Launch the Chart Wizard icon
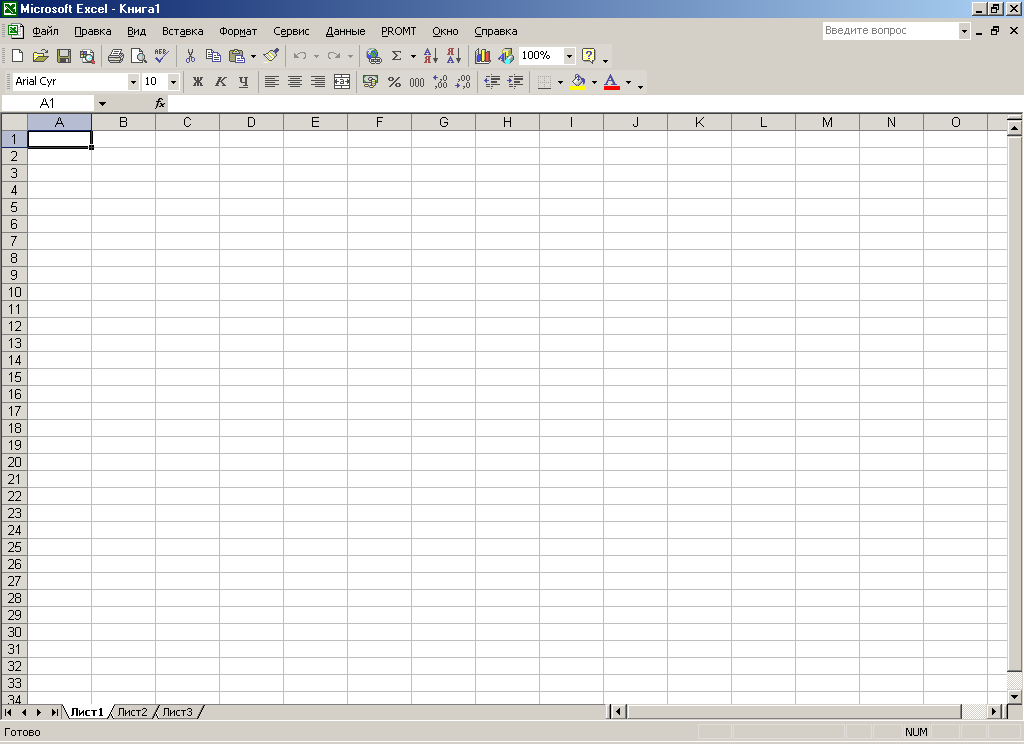Image resolution: width=1024 pixels, height=744 pixels. point(483,56)
